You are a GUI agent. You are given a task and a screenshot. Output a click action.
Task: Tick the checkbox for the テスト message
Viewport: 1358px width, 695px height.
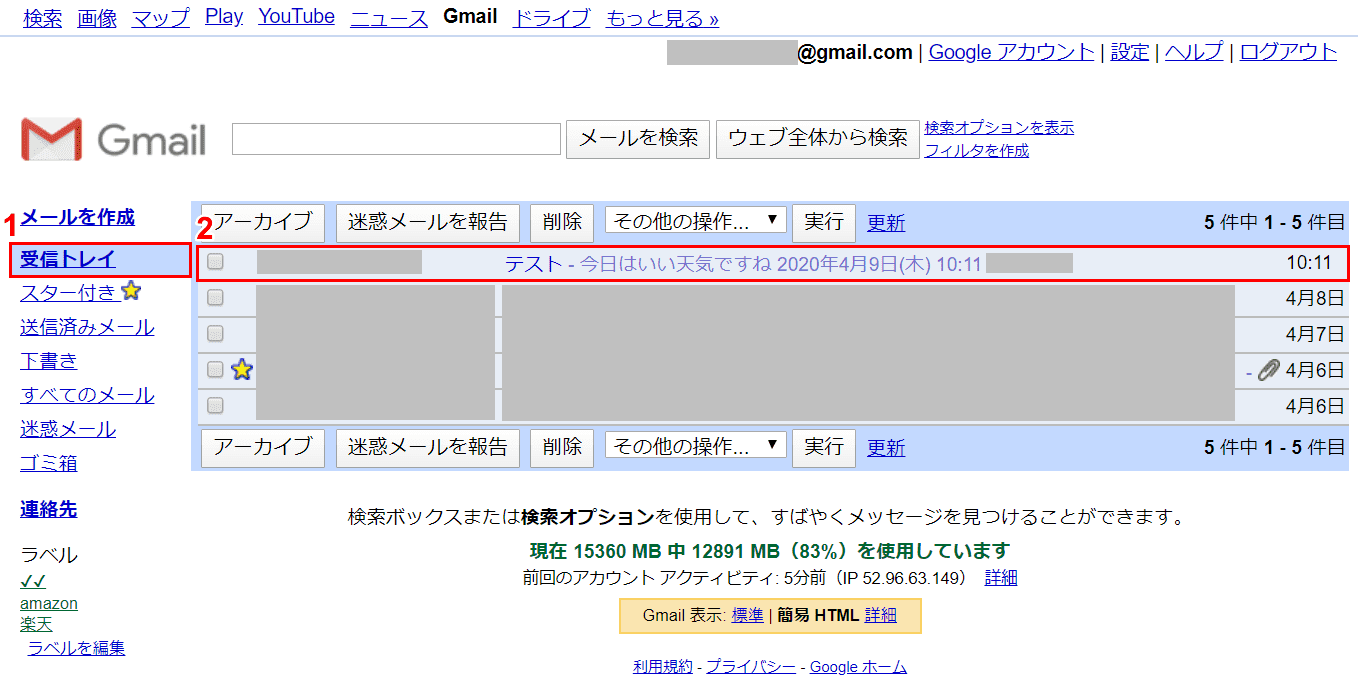[x=215, y=263]
